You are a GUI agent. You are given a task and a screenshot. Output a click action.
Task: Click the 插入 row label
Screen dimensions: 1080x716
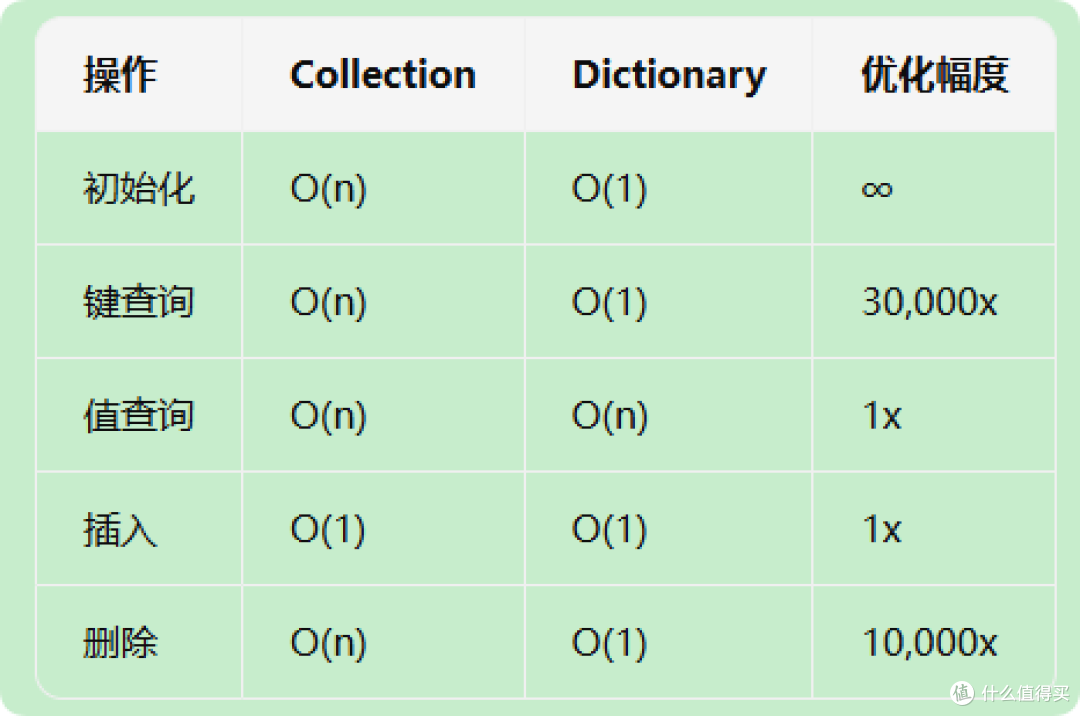pos(120,529)
